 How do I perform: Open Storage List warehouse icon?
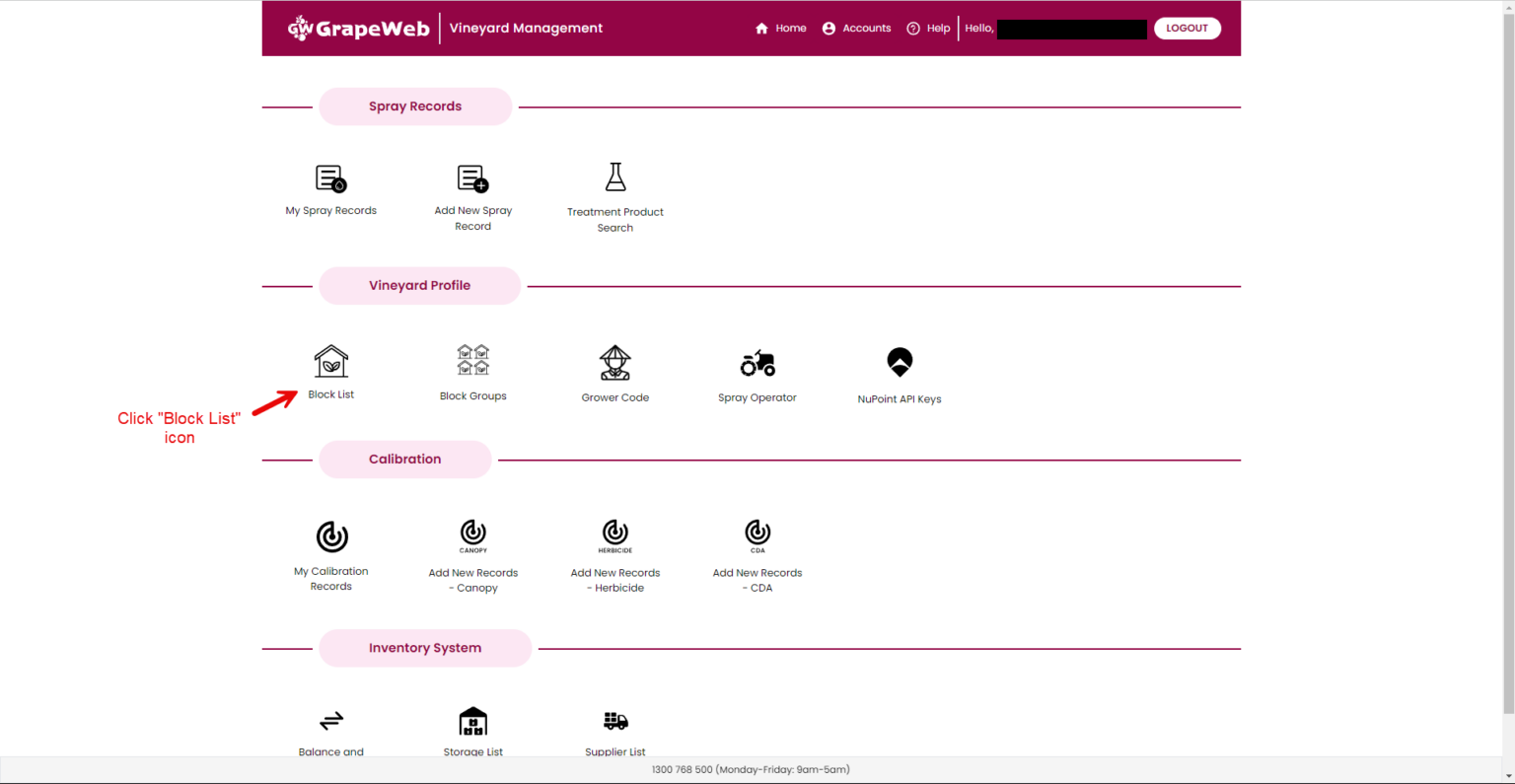473,721
